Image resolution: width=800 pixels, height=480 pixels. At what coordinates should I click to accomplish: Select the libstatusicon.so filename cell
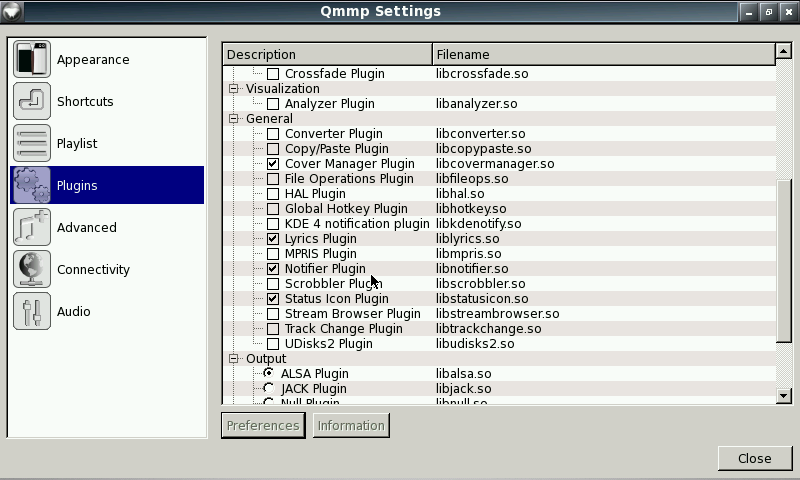482,299
